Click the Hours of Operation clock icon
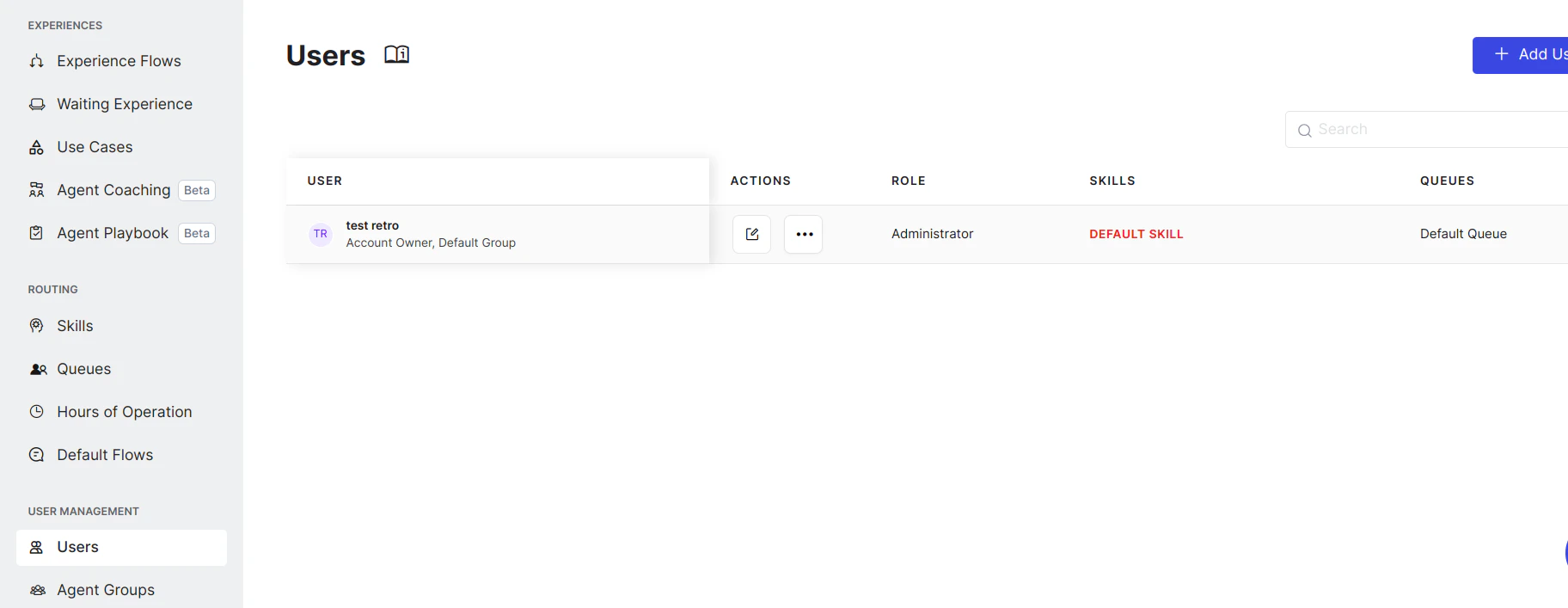The height and width of the screenshot is (608, 1568). [x=36, y=411]
